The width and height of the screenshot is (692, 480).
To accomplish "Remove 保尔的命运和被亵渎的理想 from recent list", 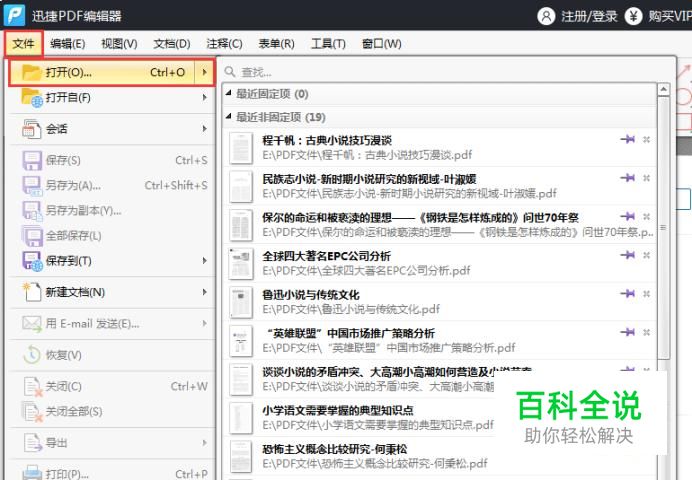I will [x=647, y=217].
